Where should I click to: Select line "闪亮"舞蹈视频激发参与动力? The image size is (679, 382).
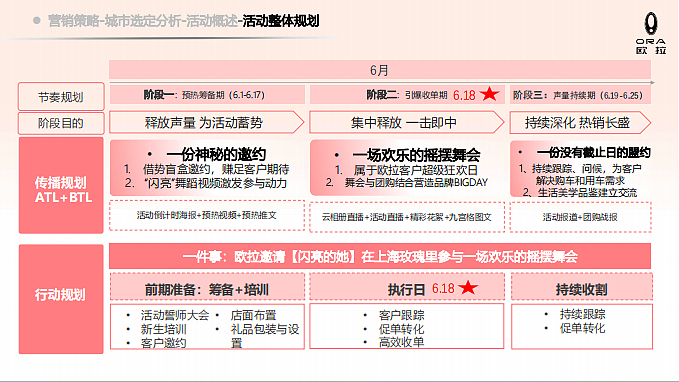click(x=215, y=183)
